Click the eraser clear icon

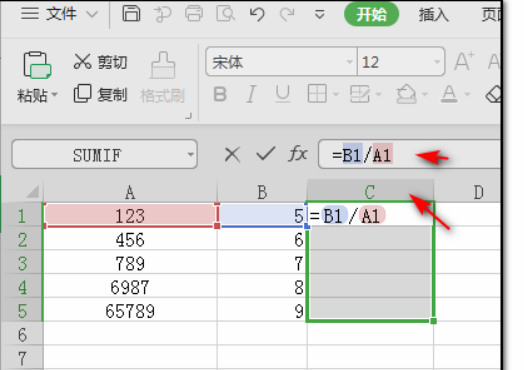pyautogui.click(x=493, y=94)
